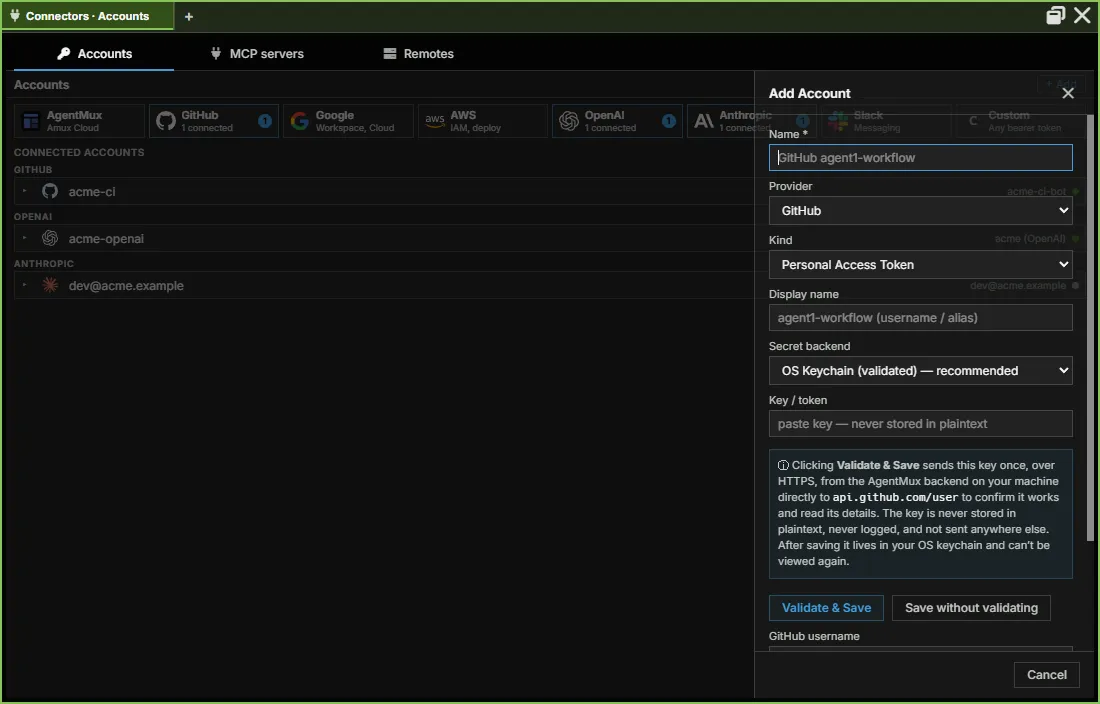The height and width of the screenshot is (704, 1100).
Task: Select the OpenAI provider card
Action: [x=617, y=121]
